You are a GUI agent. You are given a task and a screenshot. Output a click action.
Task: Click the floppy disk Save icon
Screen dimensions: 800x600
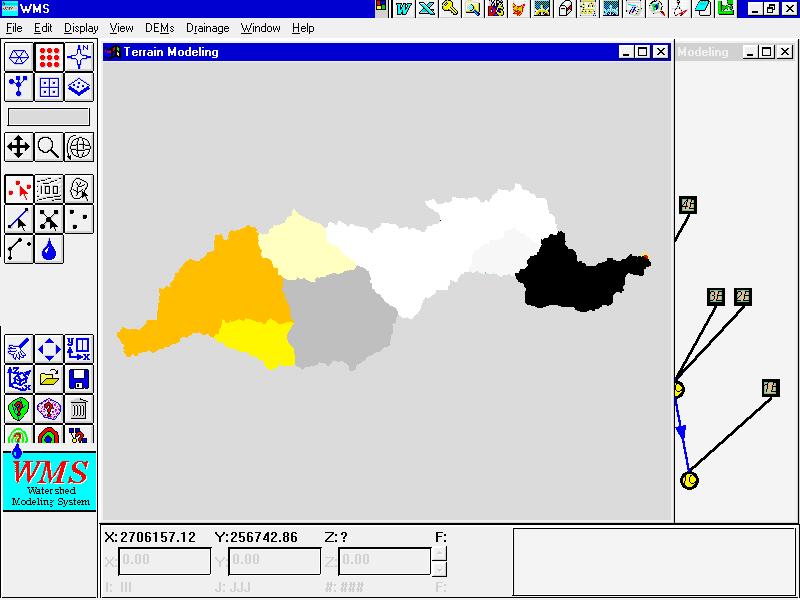(79, 379)
